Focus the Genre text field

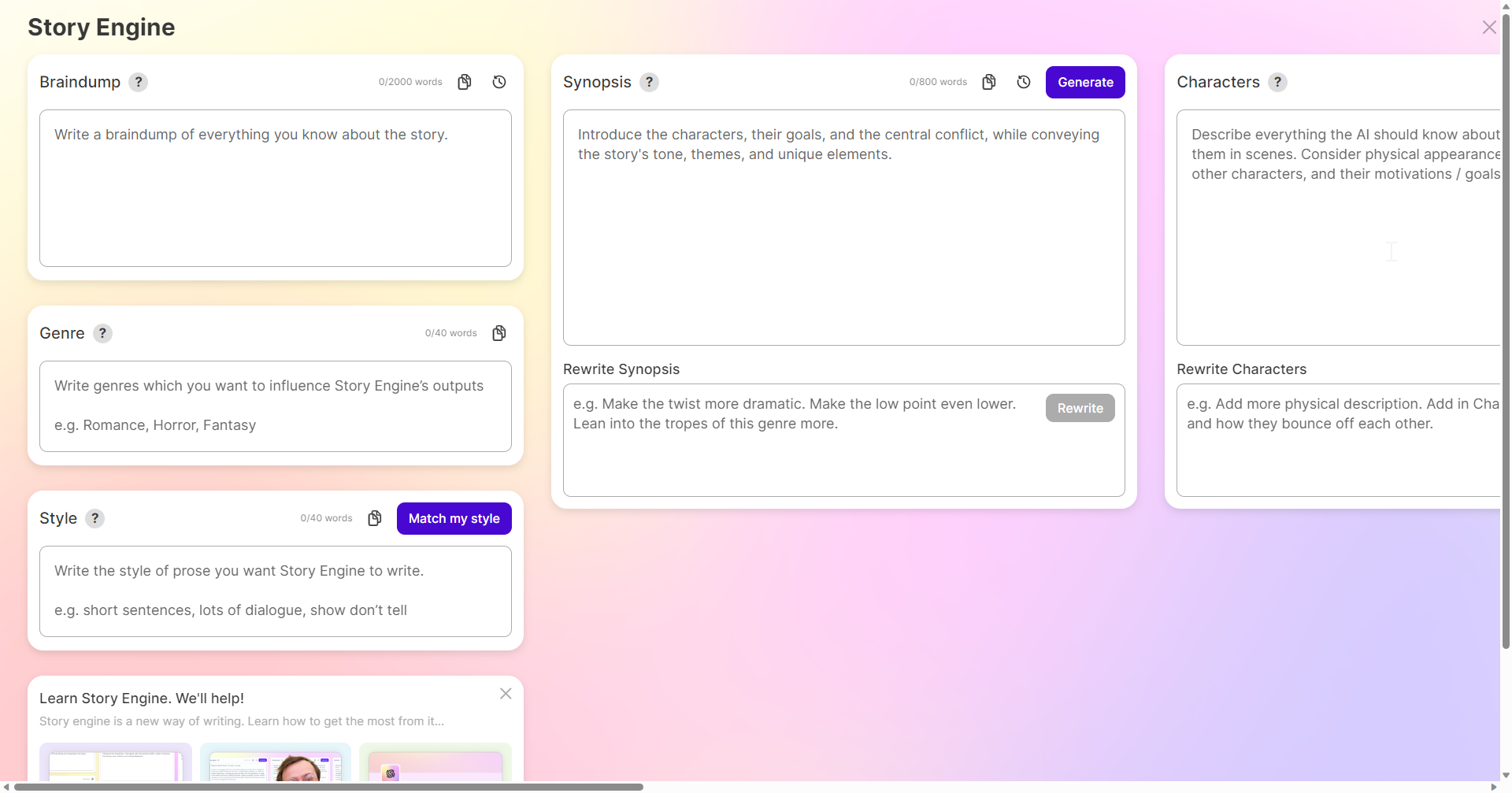276,406
